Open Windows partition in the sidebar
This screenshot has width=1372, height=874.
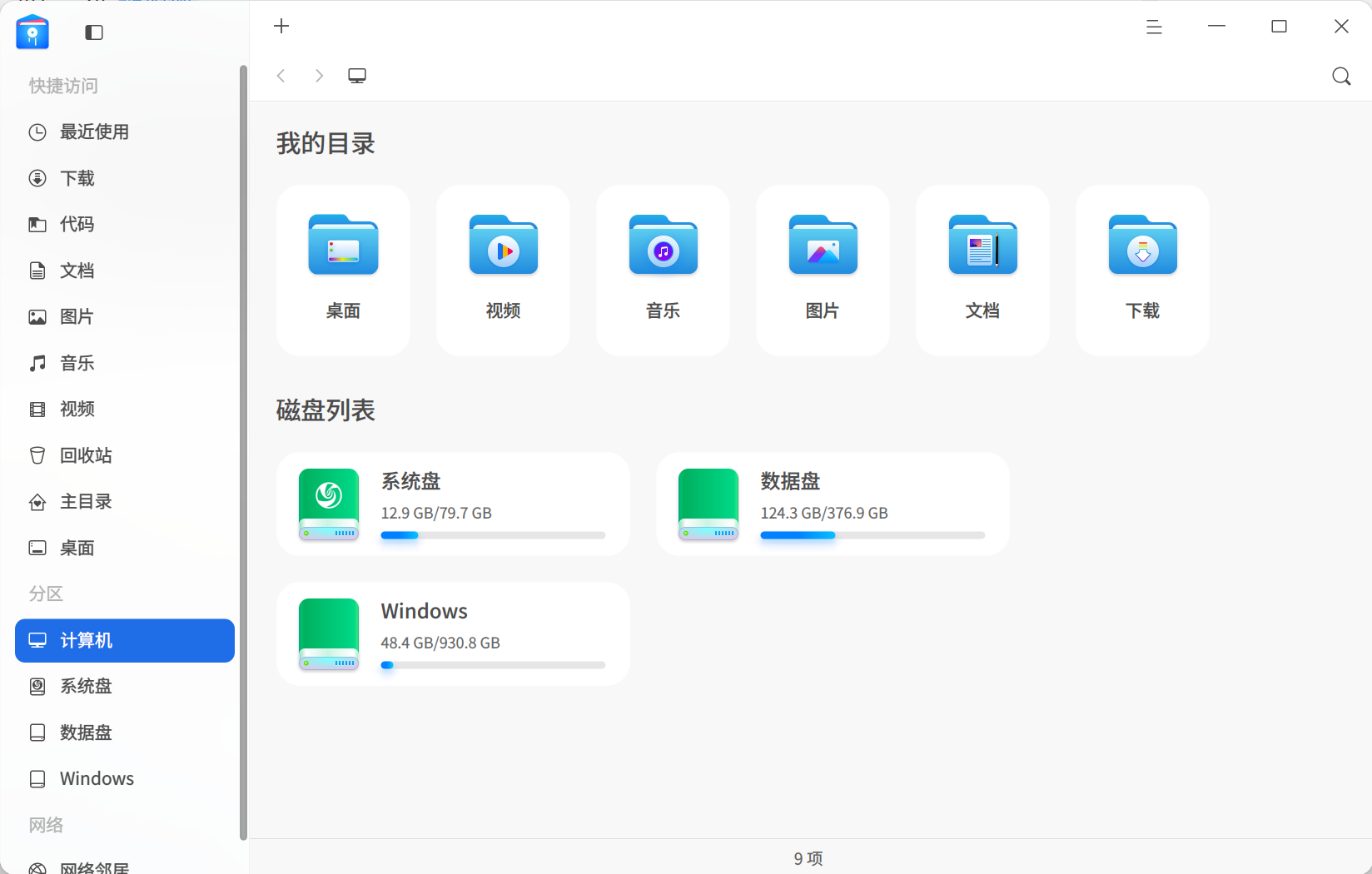[x=125, y=778]
